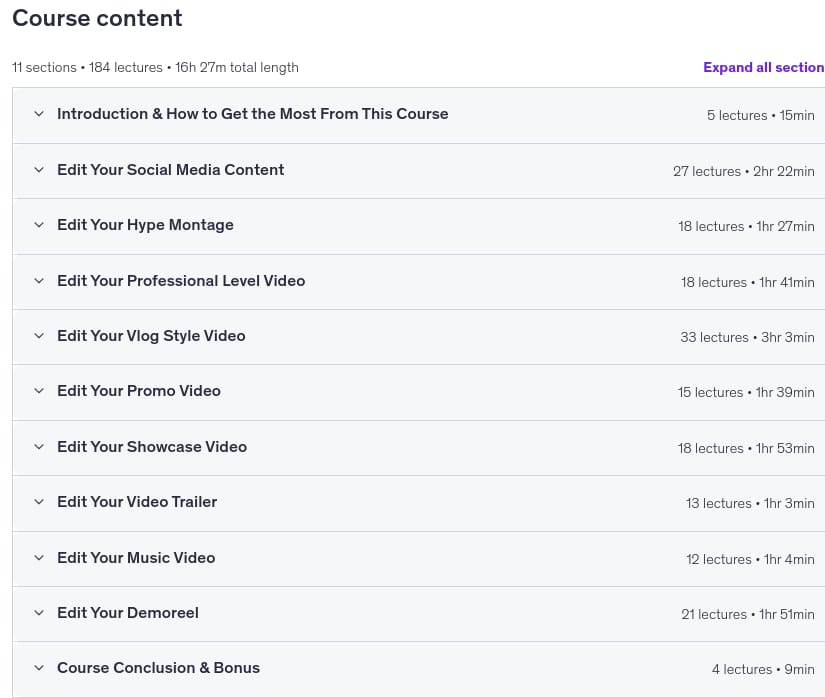The height and width of the screenshot is (698, 825).
Task: Click the chevron beside Introduction & How to Get the Most
Action: (x=39, y=114)
